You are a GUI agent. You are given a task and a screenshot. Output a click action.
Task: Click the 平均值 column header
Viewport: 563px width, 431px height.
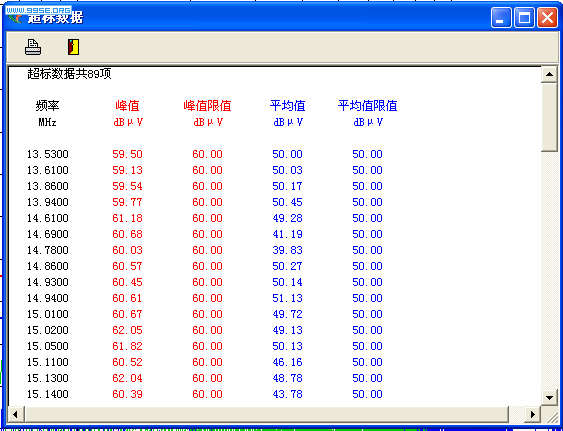(287, 106)
